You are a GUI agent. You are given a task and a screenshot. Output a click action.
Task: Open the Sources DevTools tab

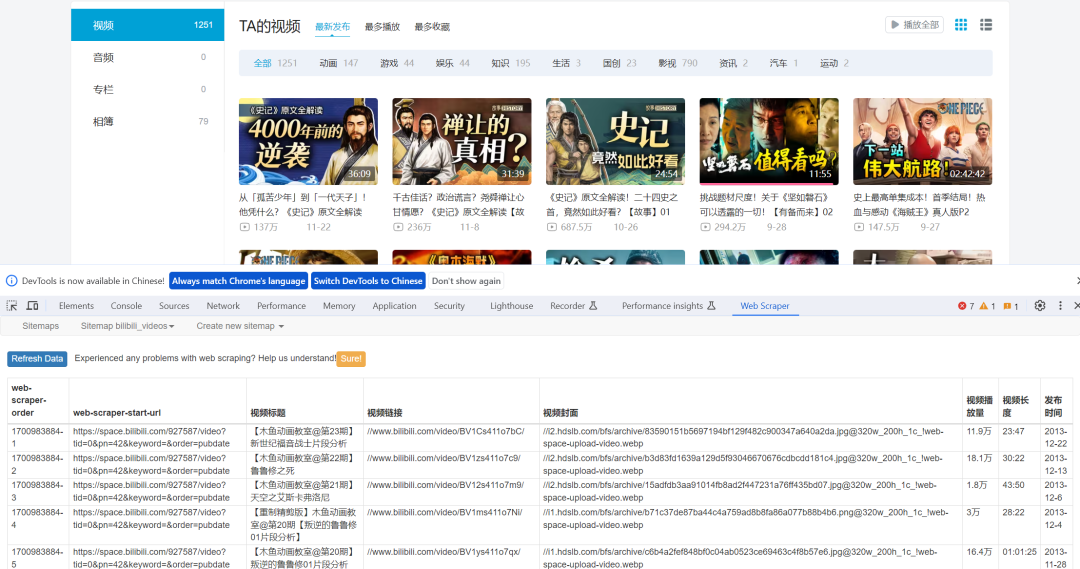174,306
